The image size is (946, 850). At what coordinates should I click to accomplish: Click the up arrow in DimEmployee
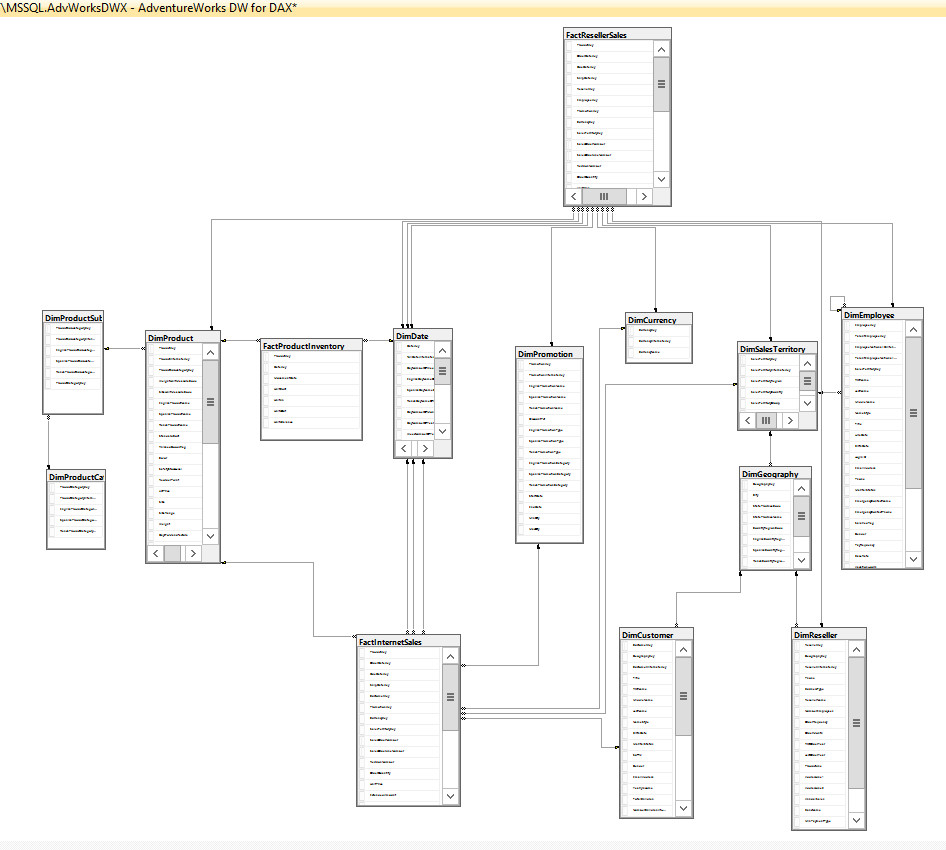coord(913,329)
